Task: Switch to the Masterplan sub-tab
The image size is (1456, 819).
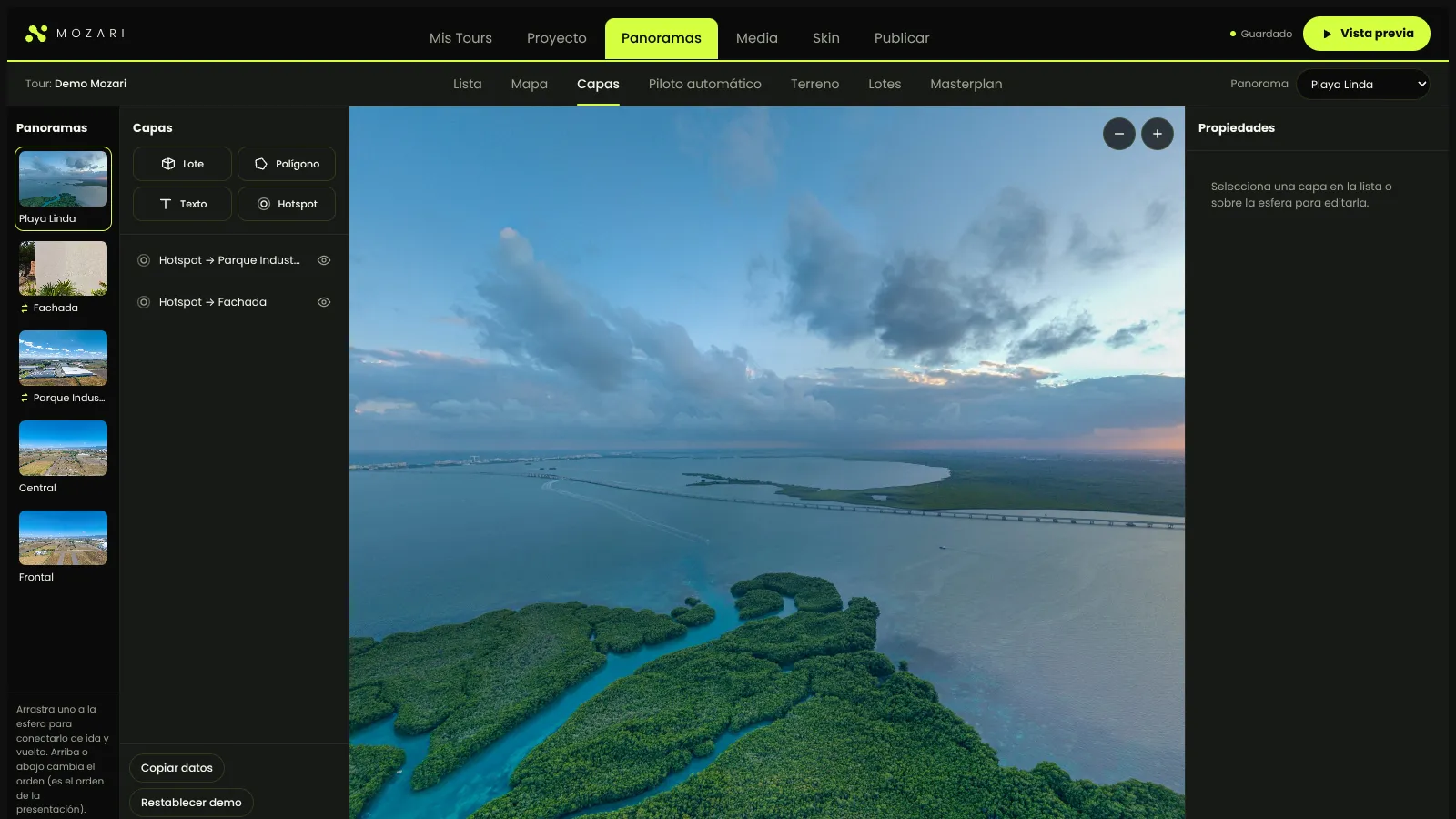Action: 966,84
